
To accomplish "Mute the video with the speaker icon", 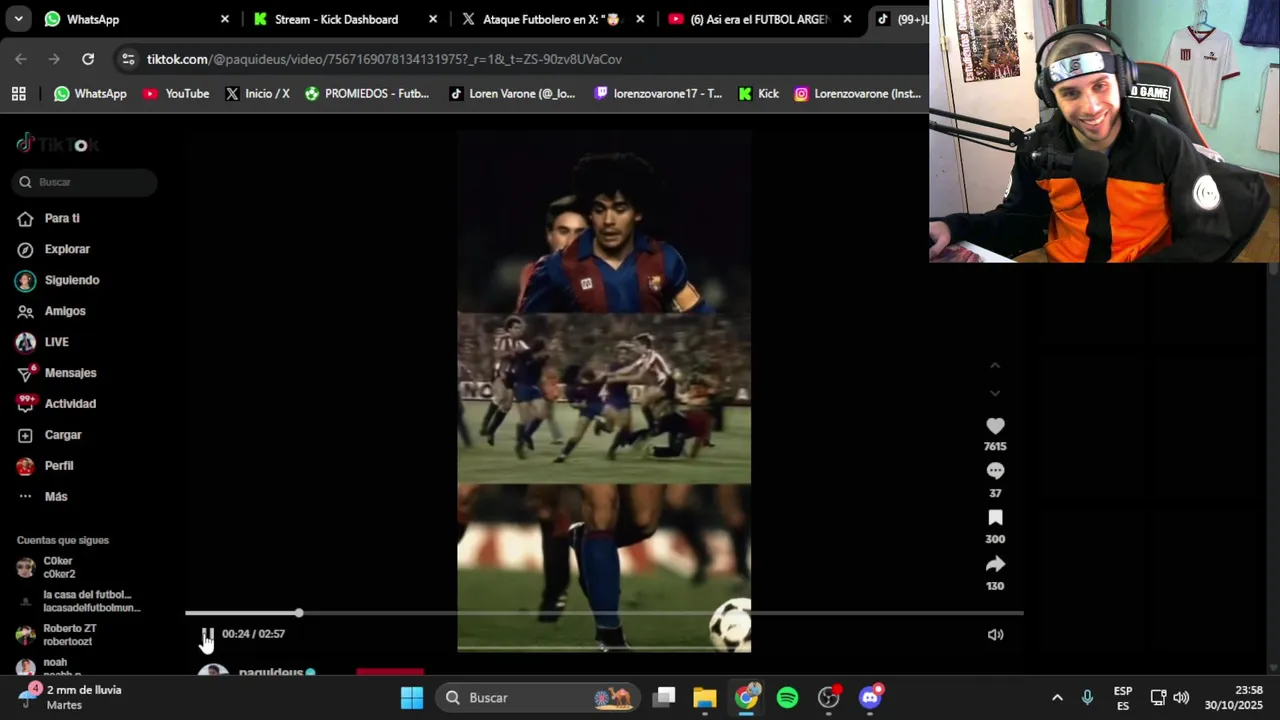I will coord(995,634).
